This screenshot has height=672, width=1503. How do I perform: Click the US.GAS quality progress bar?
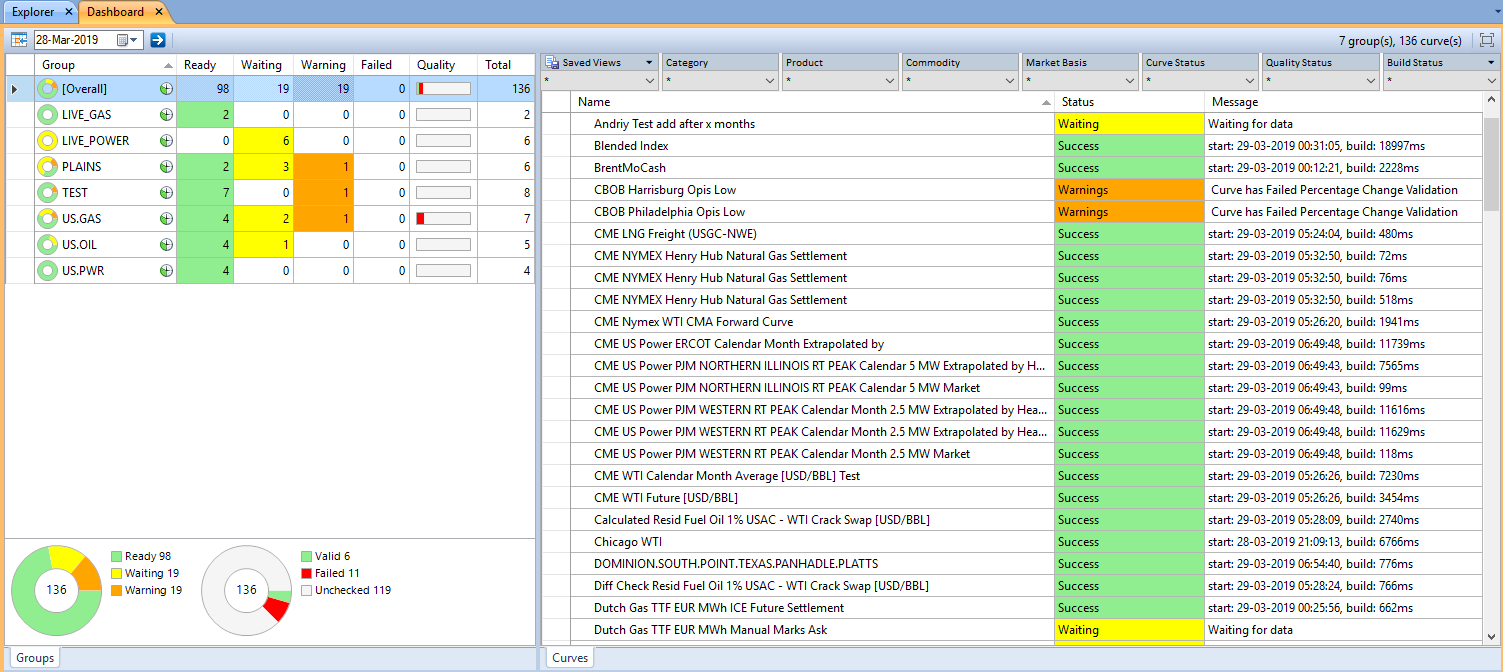click(443, 219)
